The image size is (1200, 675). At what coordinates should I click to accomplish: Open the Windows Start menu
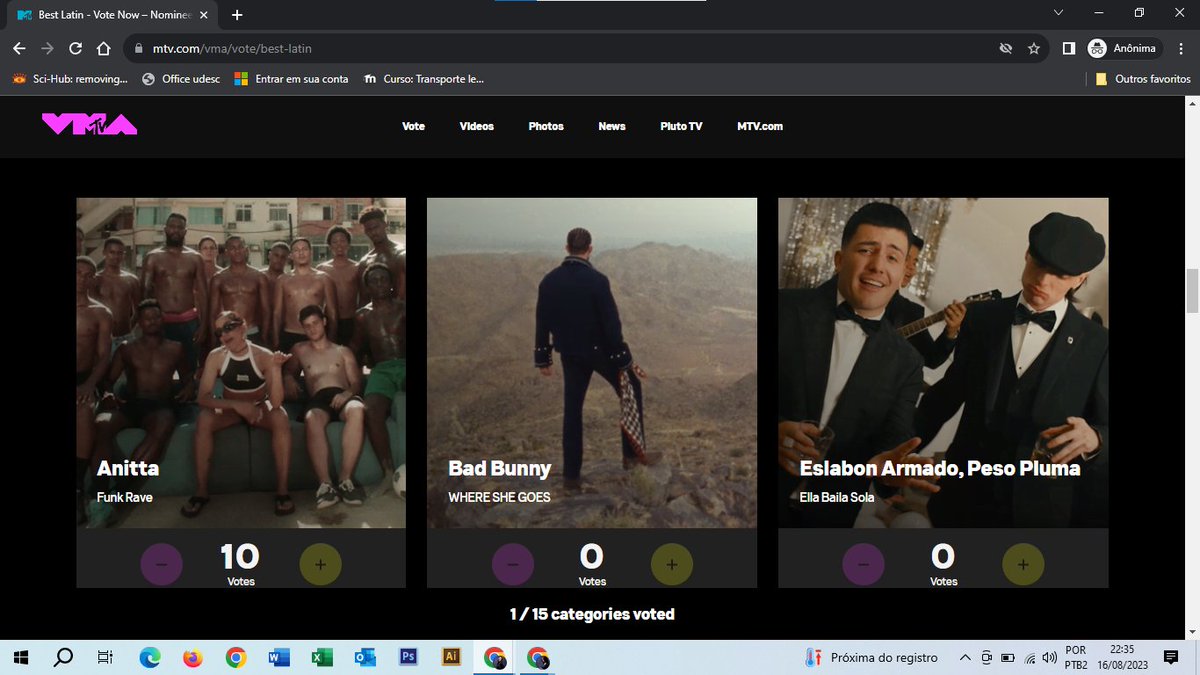[20, 657]
